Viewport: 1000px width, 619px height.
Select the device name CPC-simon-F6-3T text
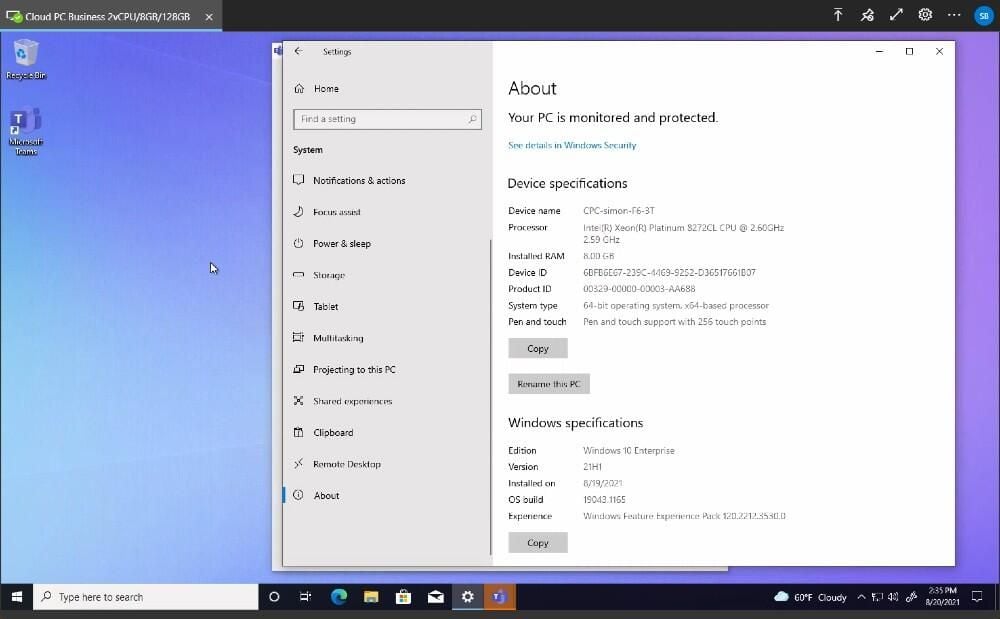click(619, 210)
